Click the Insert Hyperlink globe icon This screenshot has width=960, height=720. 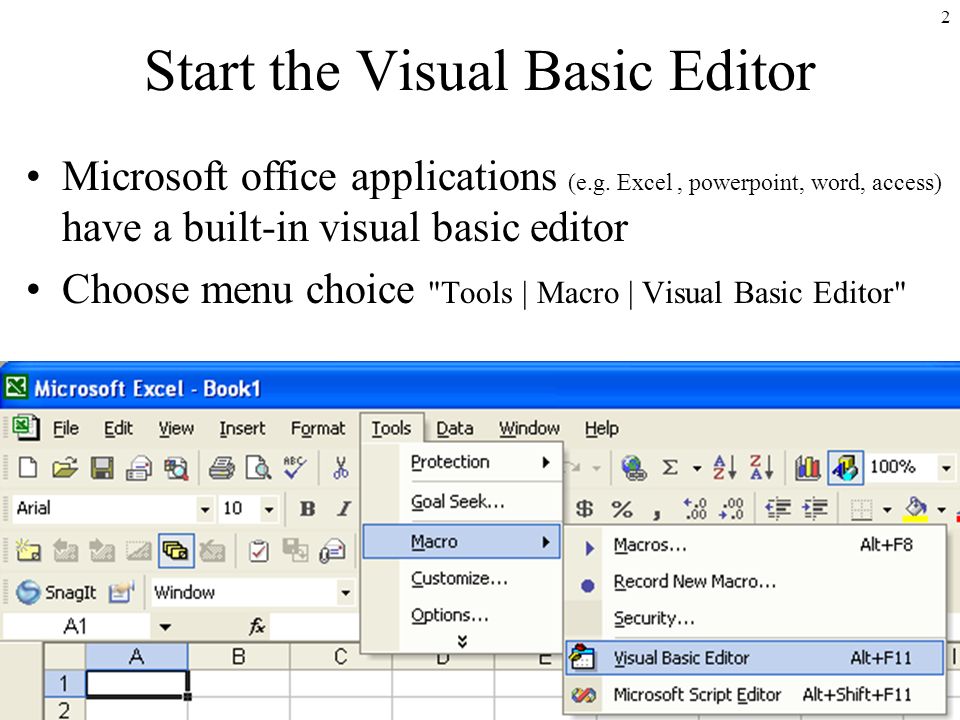pyautogui.click(x=634, y=468)
